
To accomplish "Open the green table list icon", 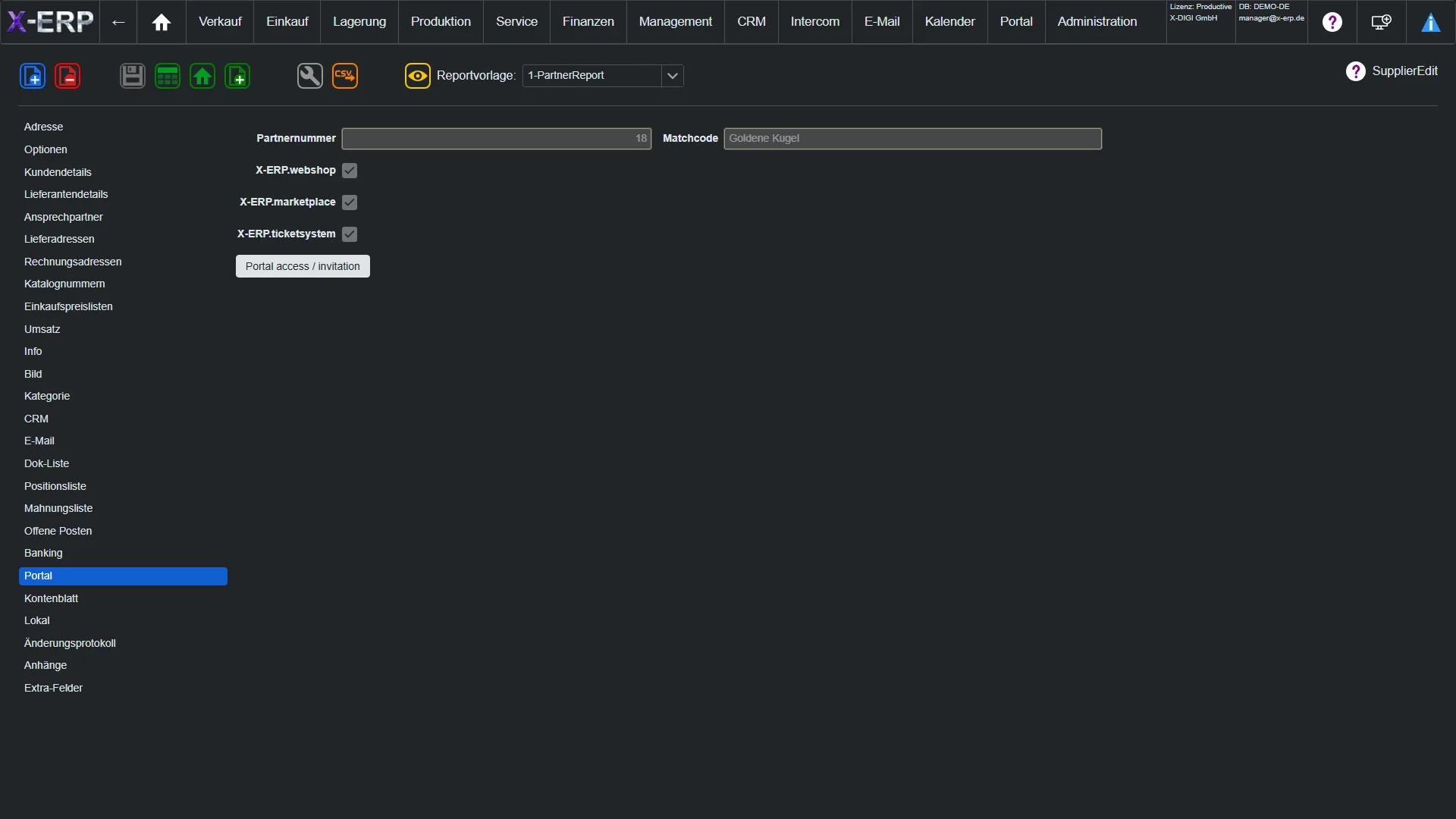I will pyautogui.click(x=168, y=76).
